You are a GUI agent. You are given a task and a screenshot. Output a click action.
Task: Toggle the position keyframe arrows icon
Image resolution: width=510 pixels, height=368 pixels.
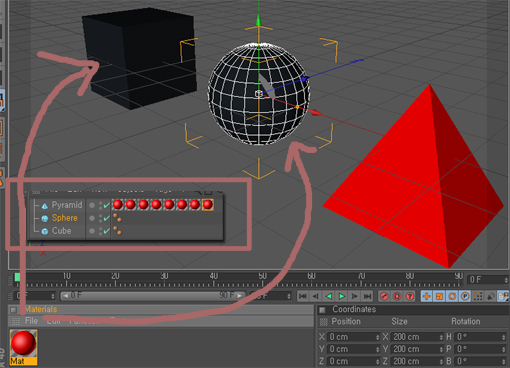(427, 296)
